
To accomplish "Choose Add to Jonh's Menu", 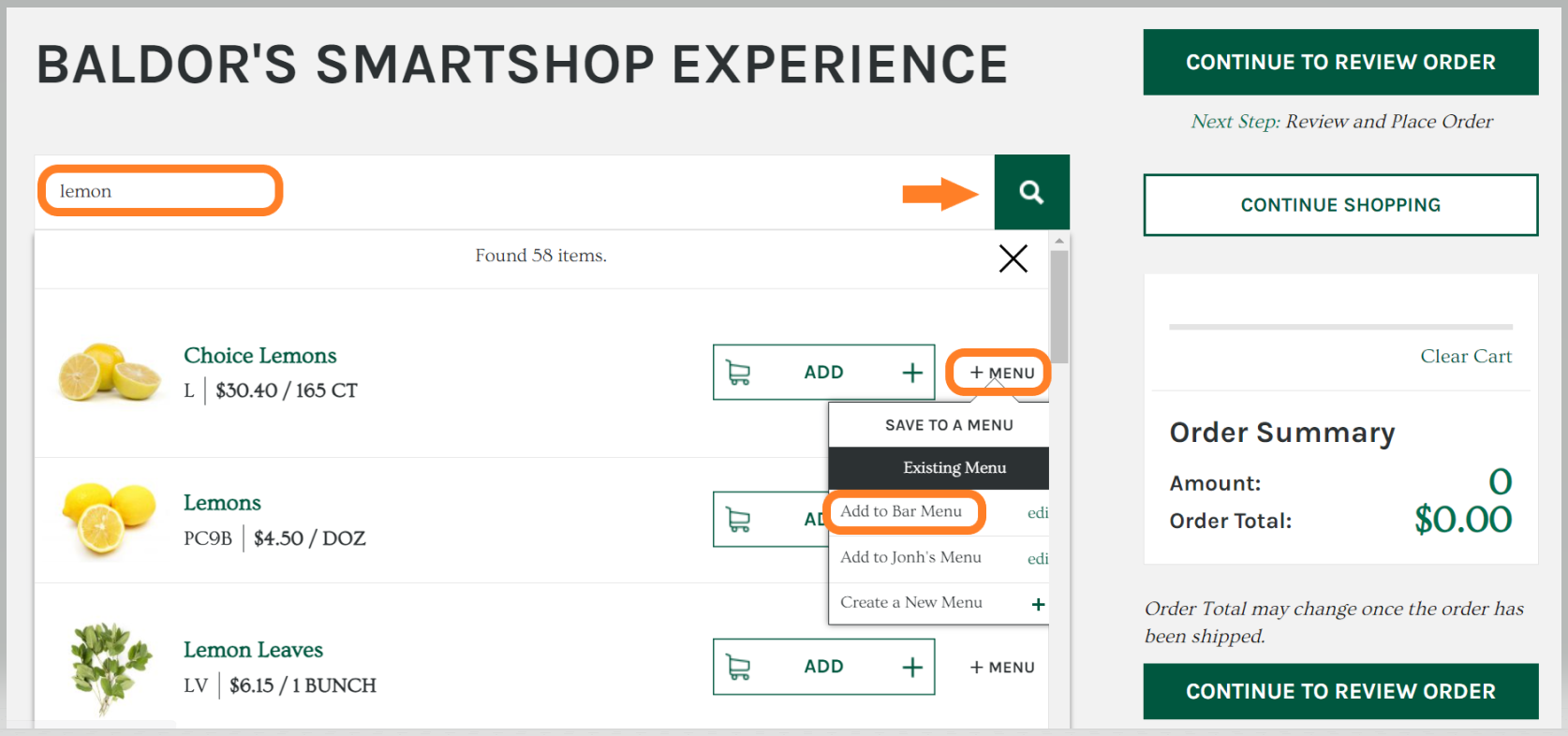I will [910, 557].
